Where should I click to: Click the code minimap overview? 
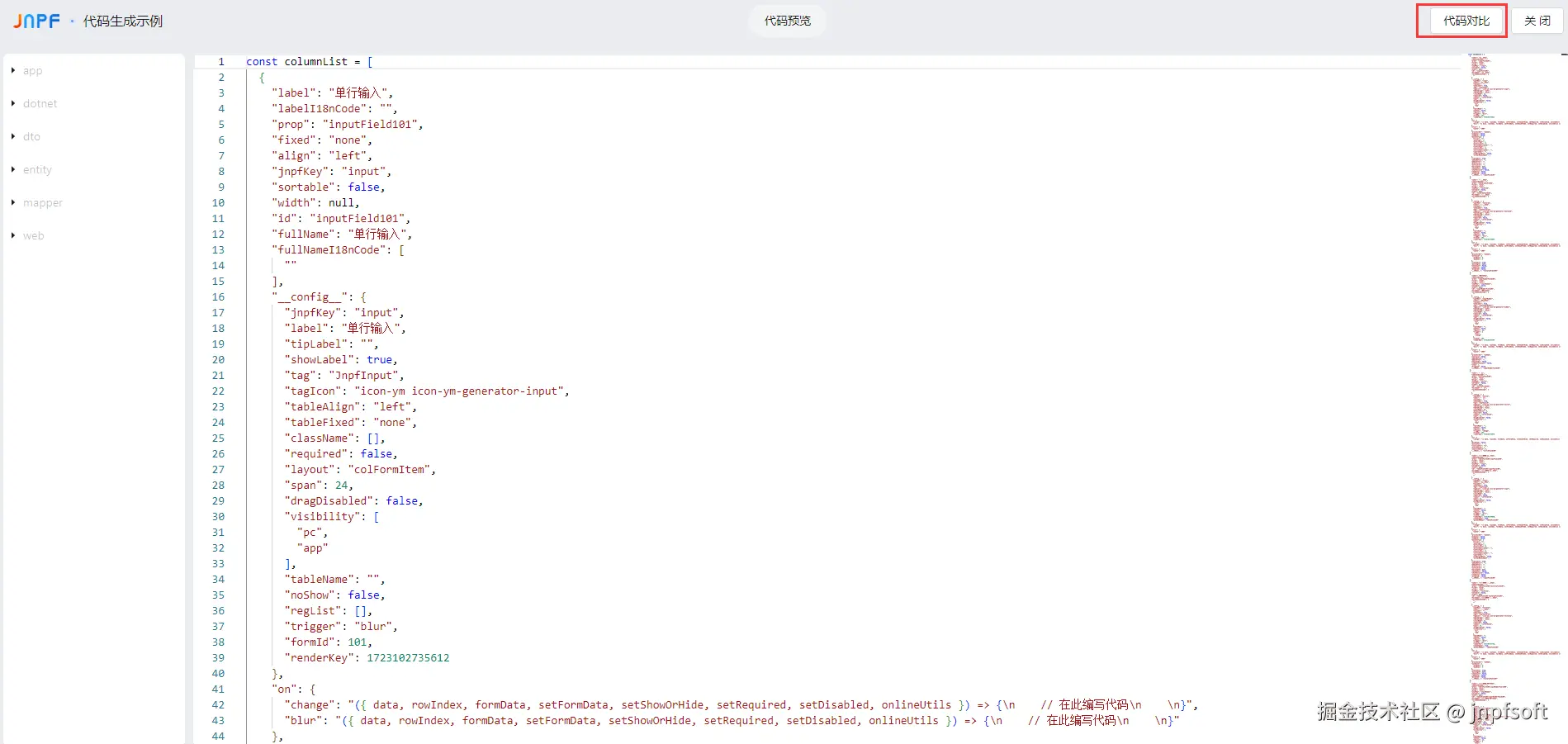click(1514, 398)
